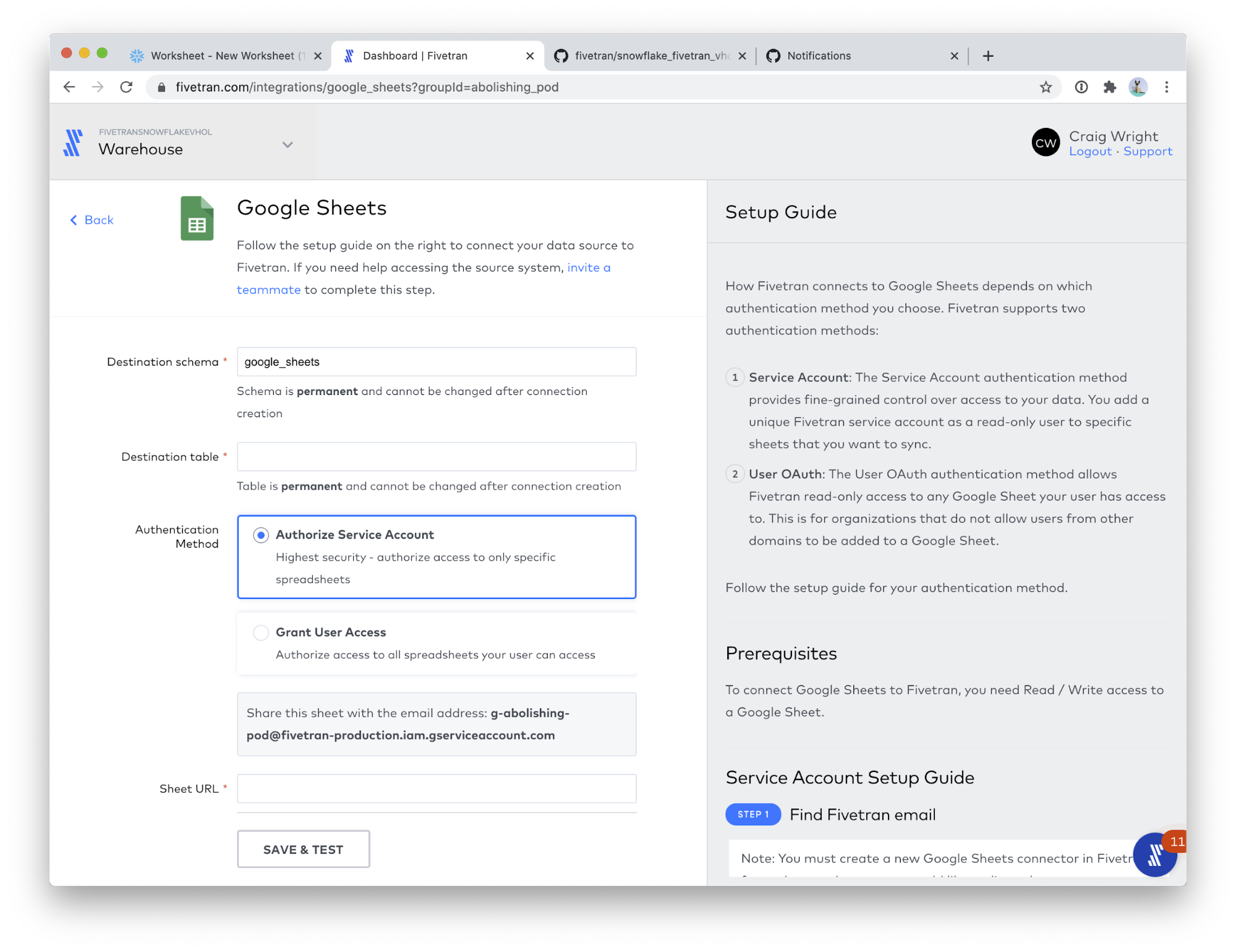
Task: Open the Fivetran chat widget icon
Action: click(x=1154, y=855)
